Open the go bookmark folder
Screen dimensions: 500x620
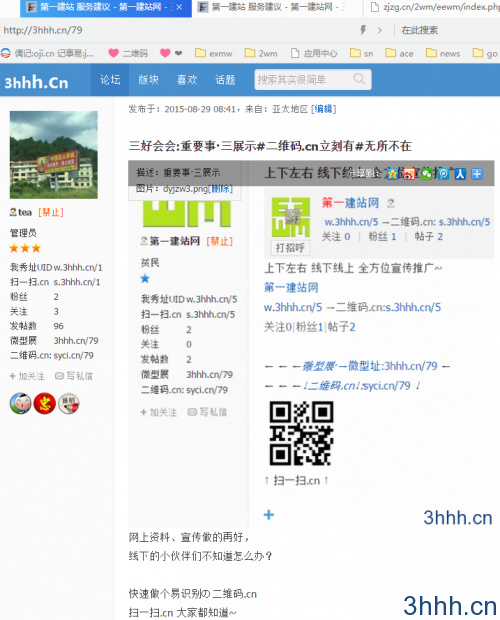coord(485,53)
